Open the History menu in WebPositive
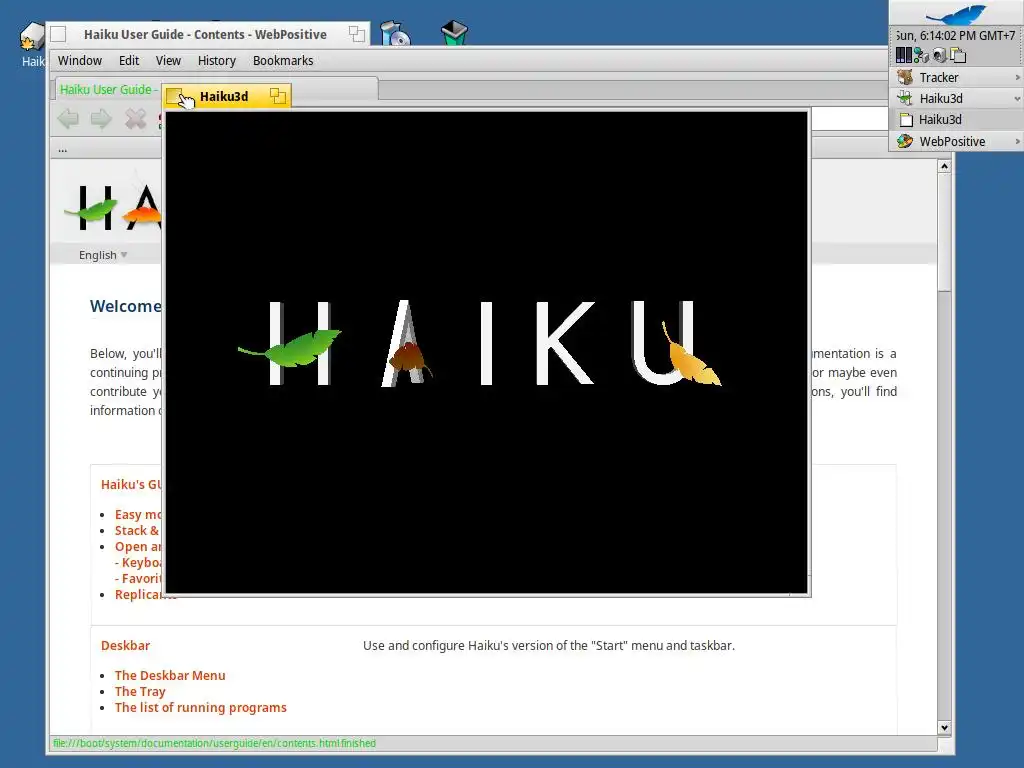The image size is (1024, 768). click(216, 61)
